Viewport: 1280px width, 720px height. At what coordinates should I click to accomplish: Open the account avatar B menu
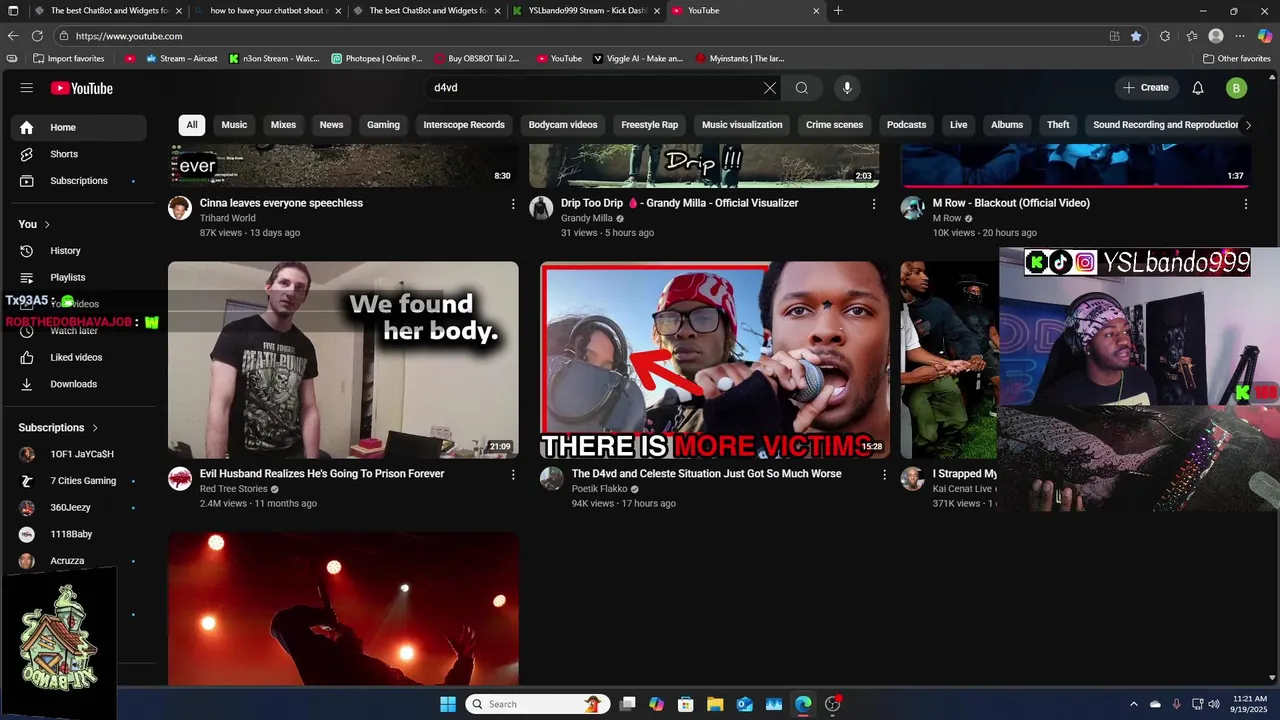[1236, 88]
